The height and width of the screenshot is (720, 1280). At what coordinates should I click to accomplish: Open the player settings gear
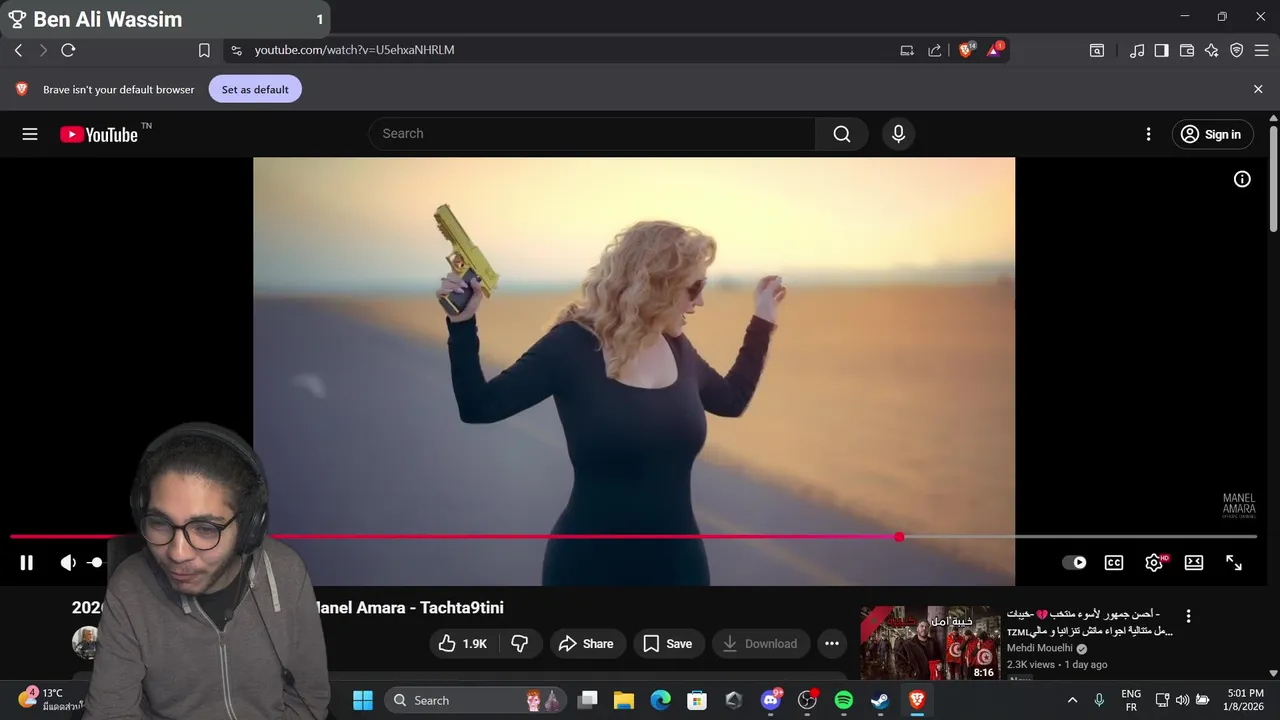pyautogui.click(x=1154, y=563)
